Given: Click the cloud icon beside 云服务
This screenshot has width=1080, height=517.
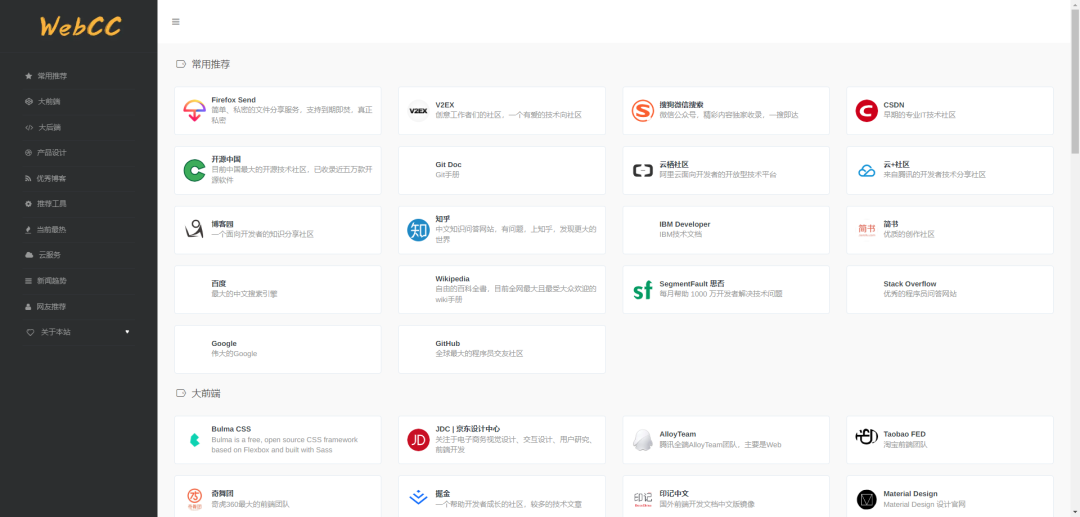Looking at the screenshot, I should point(29,255).
